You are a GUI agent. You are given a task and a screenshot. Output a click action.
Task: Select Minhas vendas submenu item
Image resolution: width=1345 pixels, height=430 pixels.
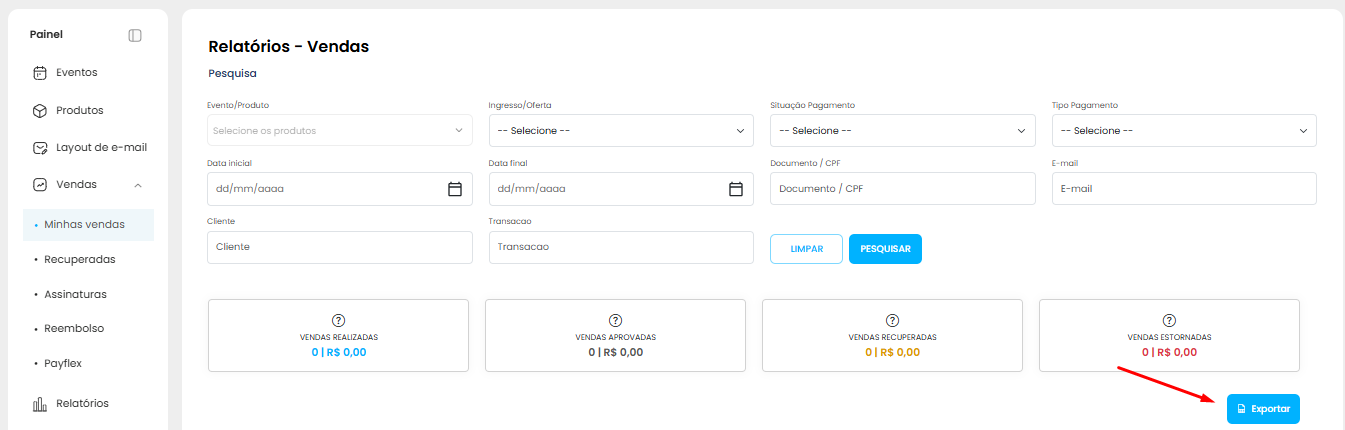click(88, 225)
